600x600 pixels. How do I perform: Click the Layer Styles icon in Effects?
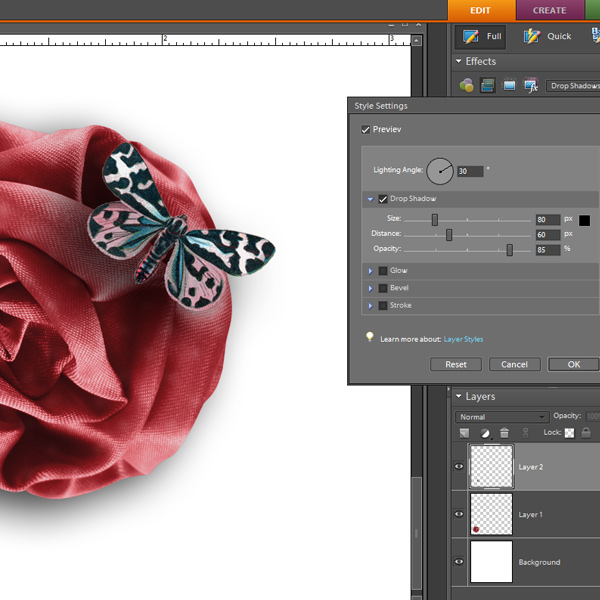[488, 86]
